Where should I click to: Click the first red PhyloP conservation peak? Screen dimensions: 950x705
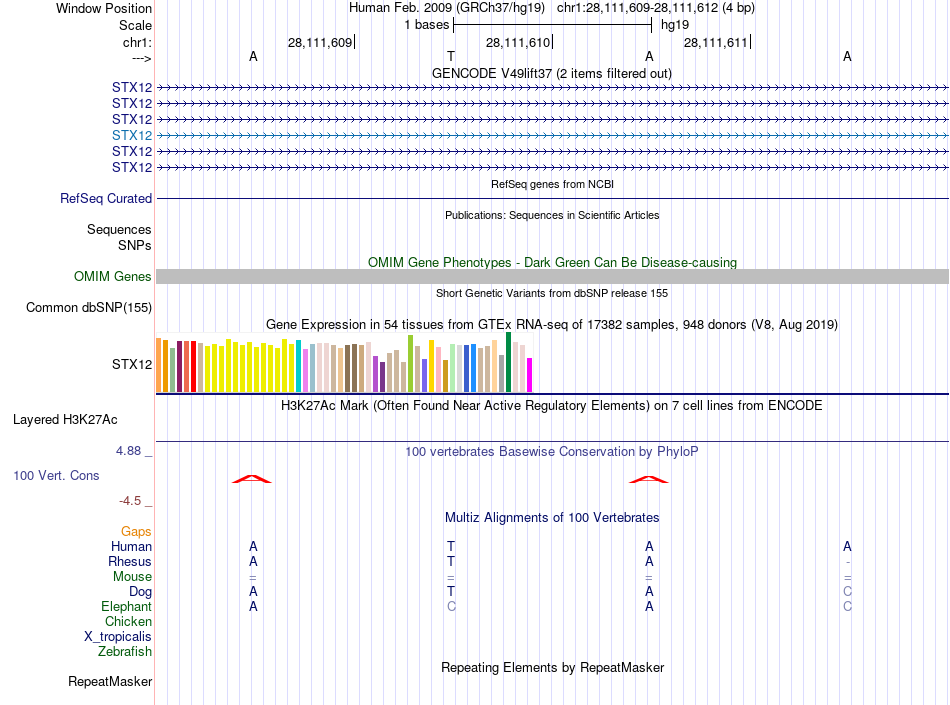[252, 479]
